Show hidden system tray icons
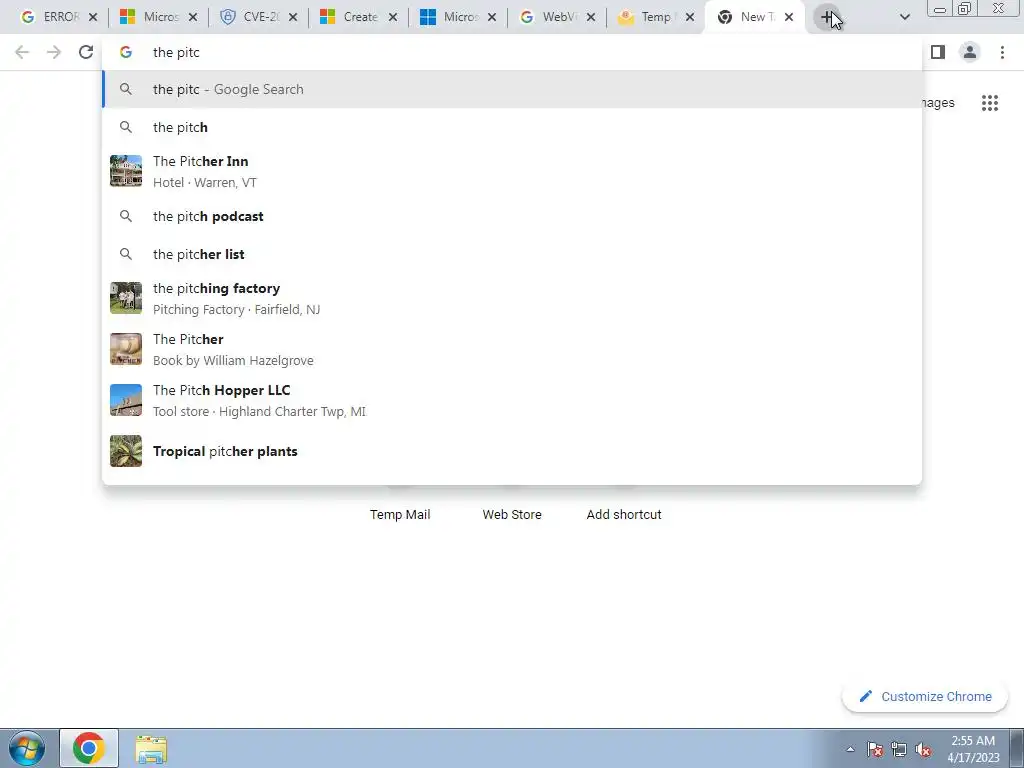The image size is (1024, 768). click(850, 750)
